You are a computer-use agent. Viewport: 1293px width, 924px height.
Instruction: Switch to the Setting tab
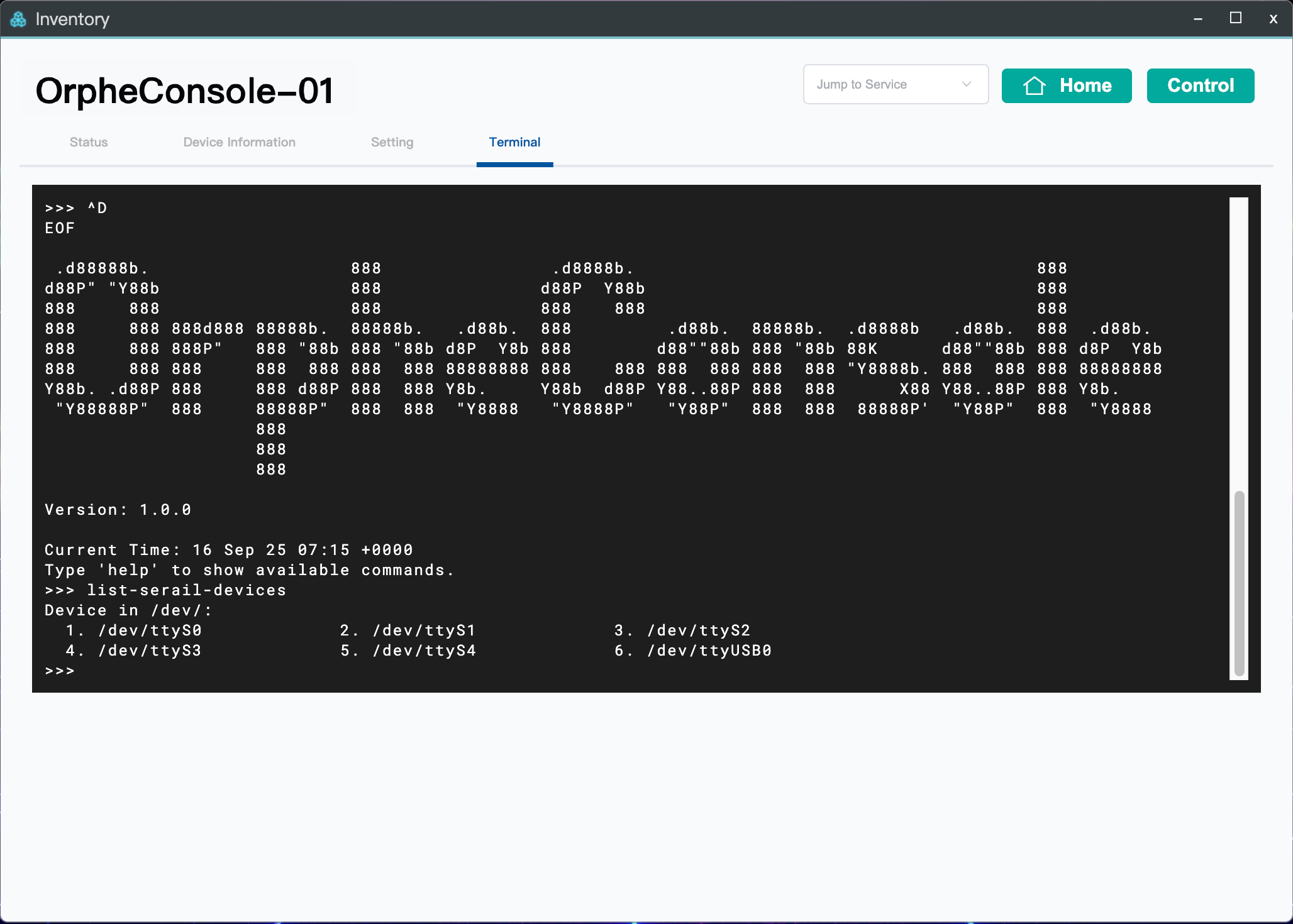(392, 142)
